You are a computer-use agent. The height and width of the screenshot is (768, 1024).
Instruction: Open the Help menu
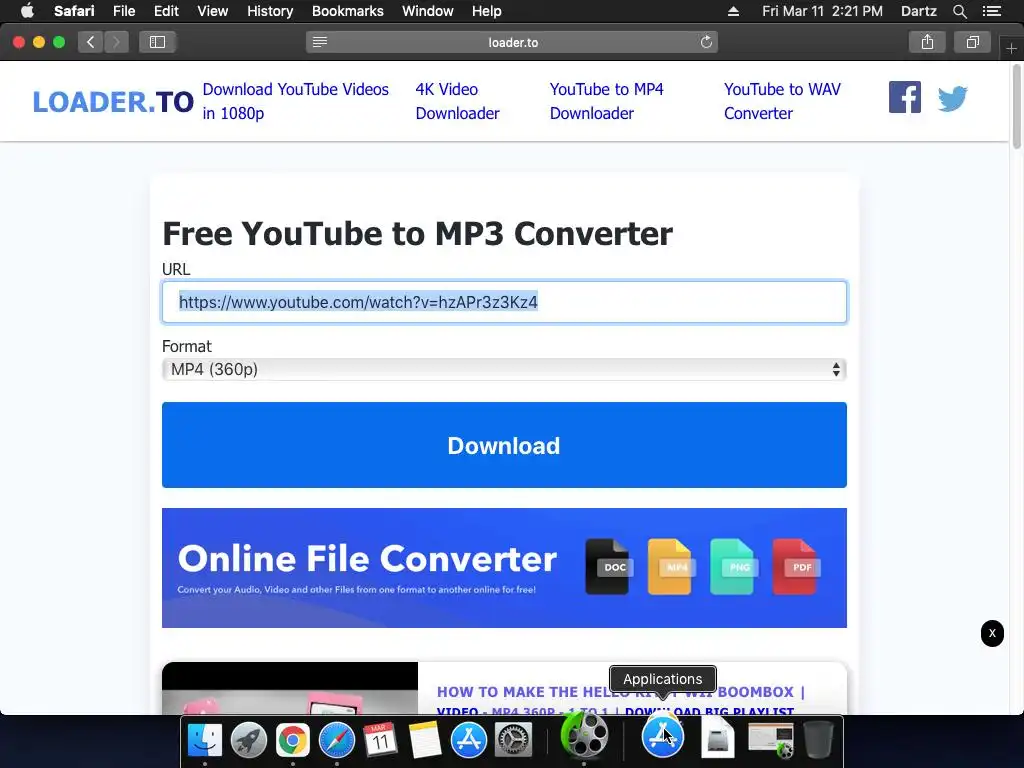pyautogui.click(x=487, y=11)
